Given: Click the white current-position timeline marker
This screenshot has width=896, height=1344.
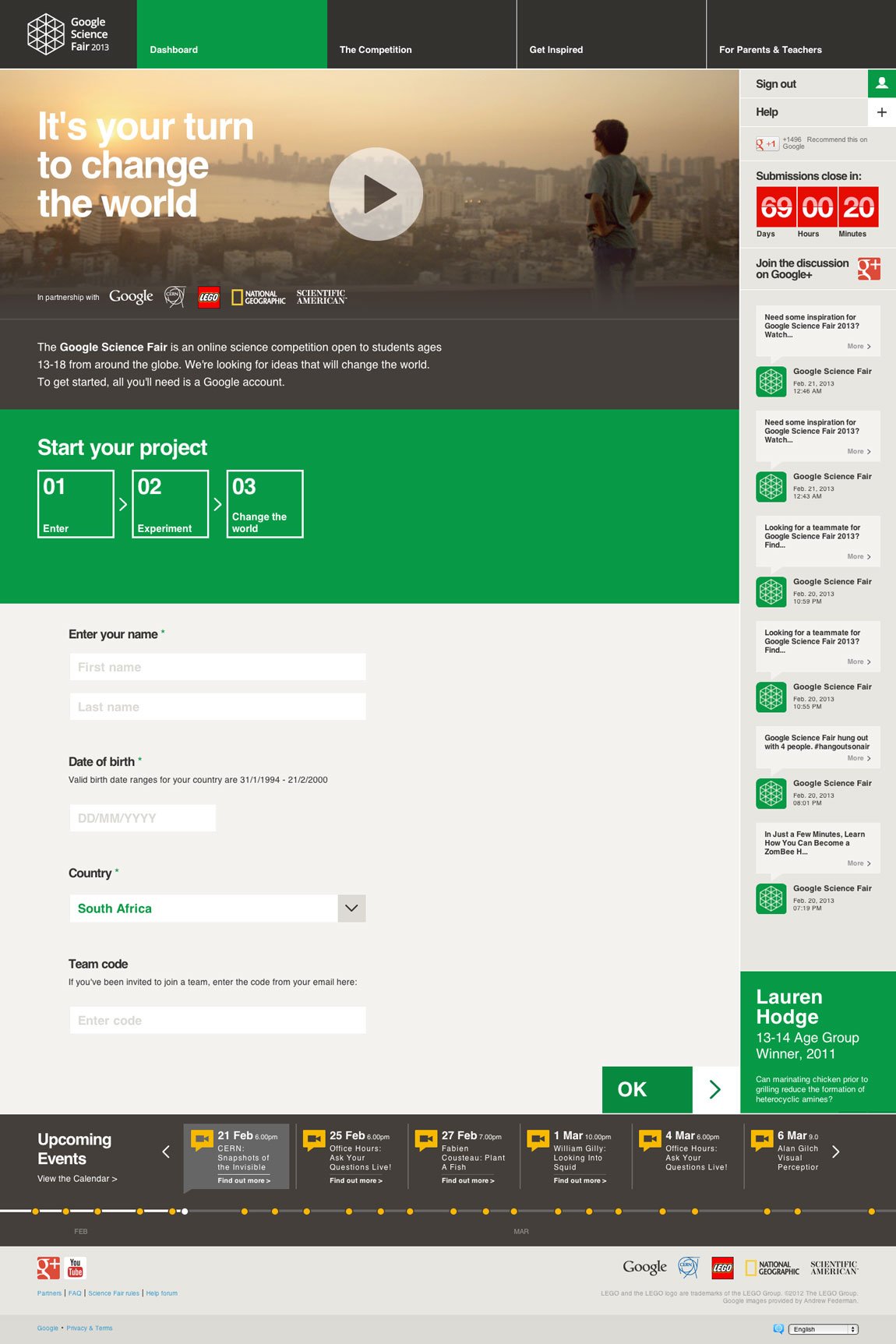Looking at the screenshot, I should (x=185, y=1212).
